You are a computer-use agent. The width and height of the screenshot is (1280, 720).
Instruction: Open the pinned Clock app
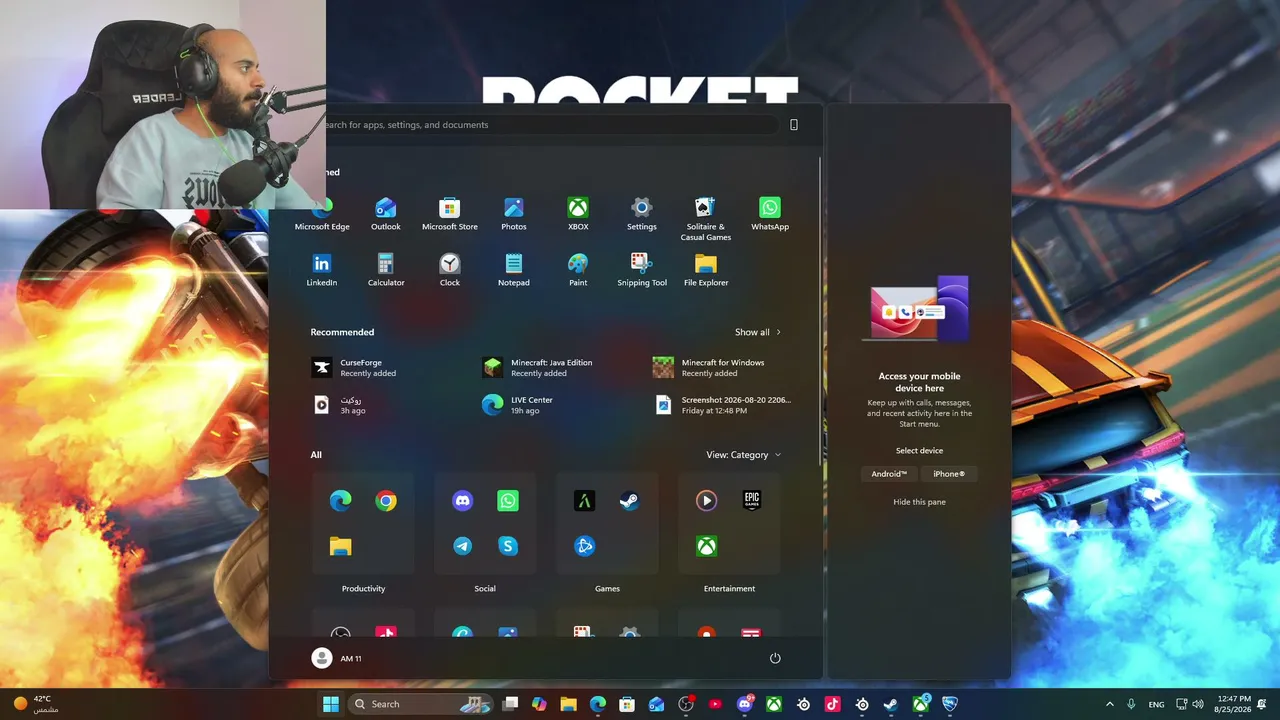(x=450, y=271)
